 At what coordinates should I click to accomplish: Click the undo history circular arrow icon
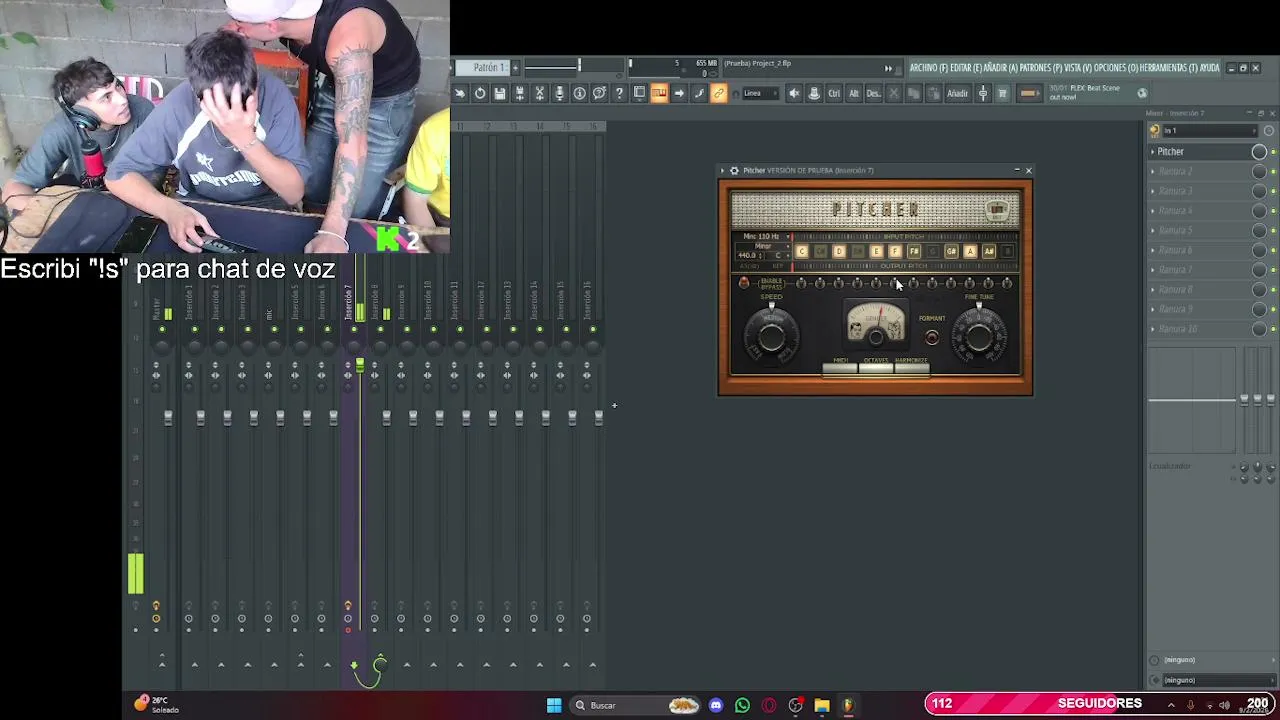479,93
